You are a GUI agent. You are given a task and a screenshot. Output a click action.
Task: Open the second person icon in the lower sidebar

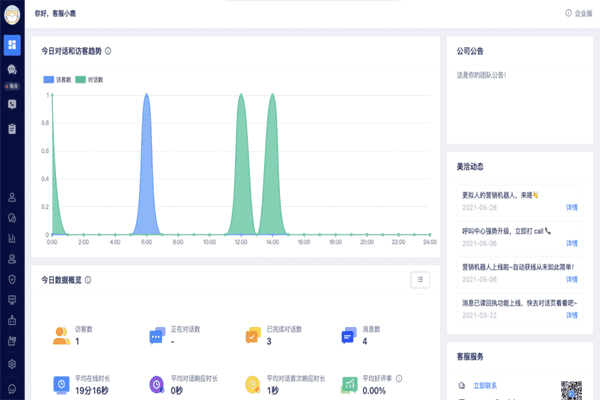coord(12,259)
